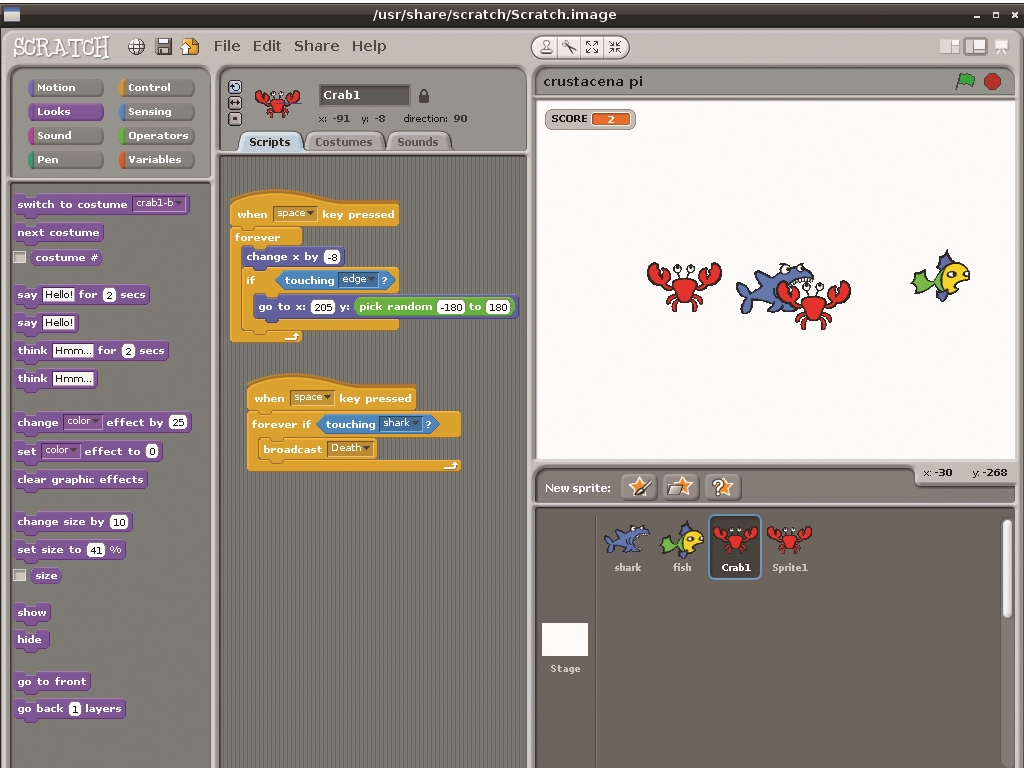Switch to small stage view mode
1024x768 pixels.
pos(950,46)
